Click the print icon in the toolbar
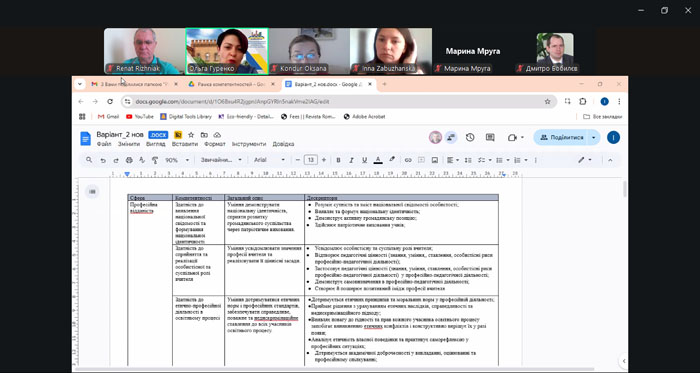 point(129,160)
